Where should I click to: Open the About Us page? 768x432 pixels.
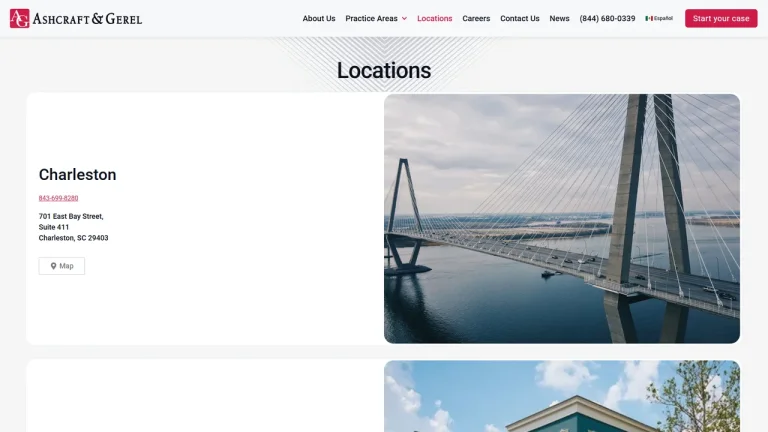coord(319,19)
